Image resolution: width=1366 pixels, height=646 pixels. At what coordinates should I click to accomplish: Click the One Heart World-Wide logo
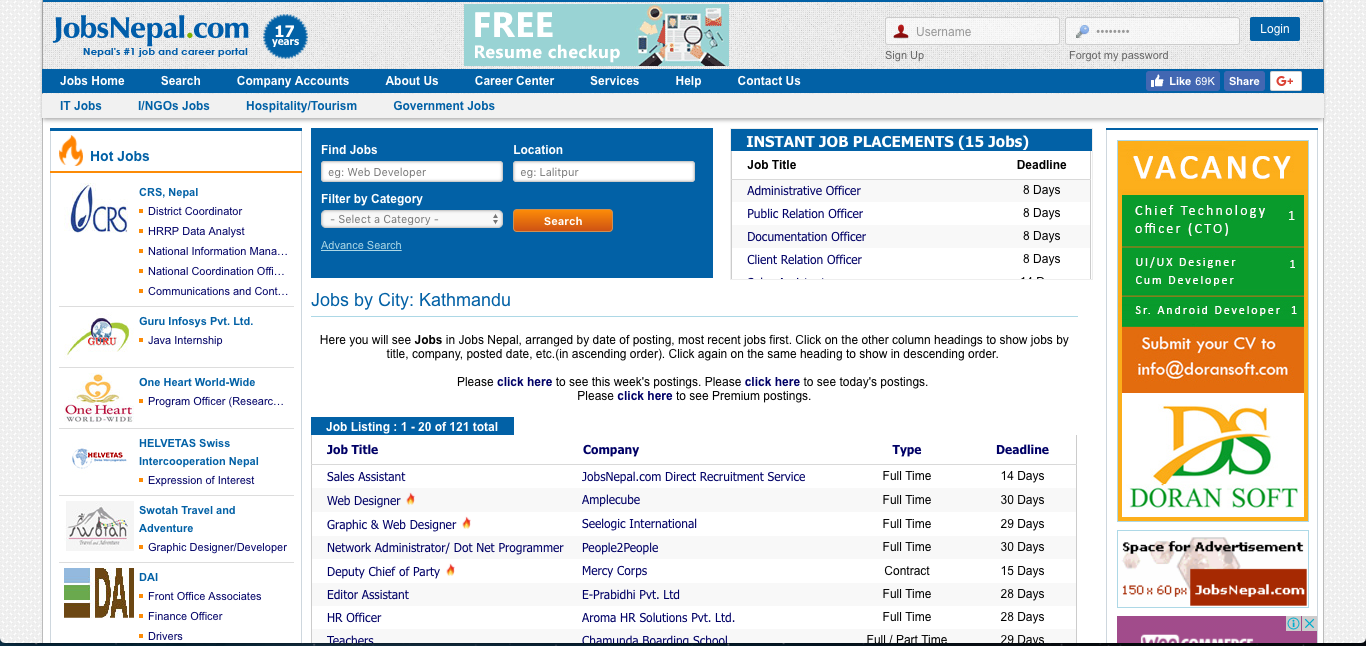(x=98, y=397)
